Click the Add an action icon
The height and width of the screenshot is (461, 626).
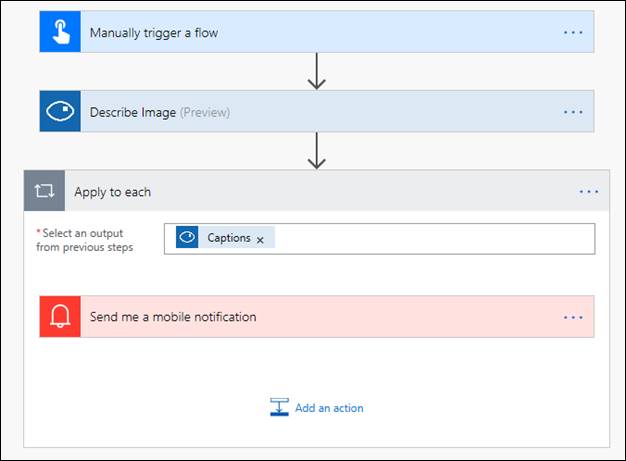point(279,407)
